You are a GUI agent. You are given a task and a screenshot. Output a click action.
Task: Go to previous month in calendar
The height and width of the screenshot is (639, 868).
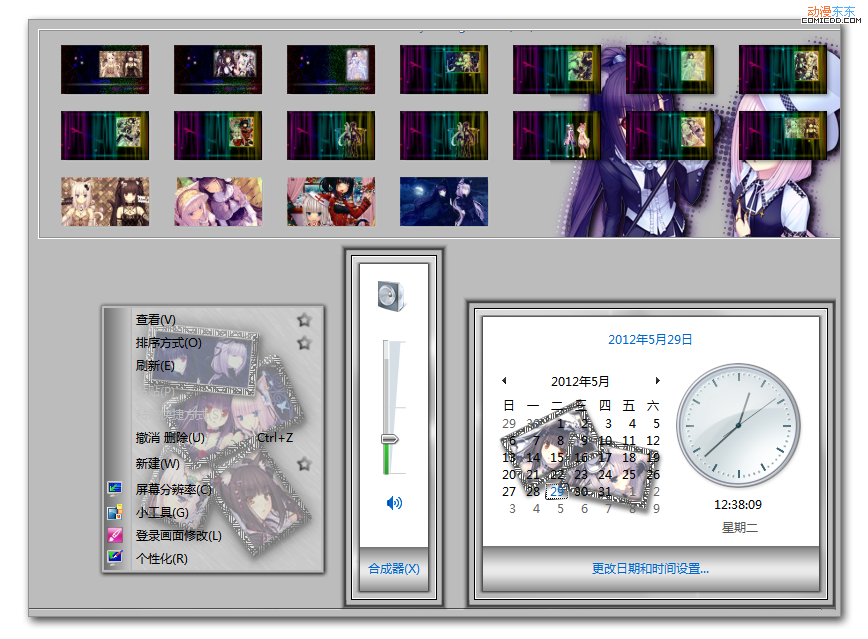pyautogui.click(x=504, y=381)
